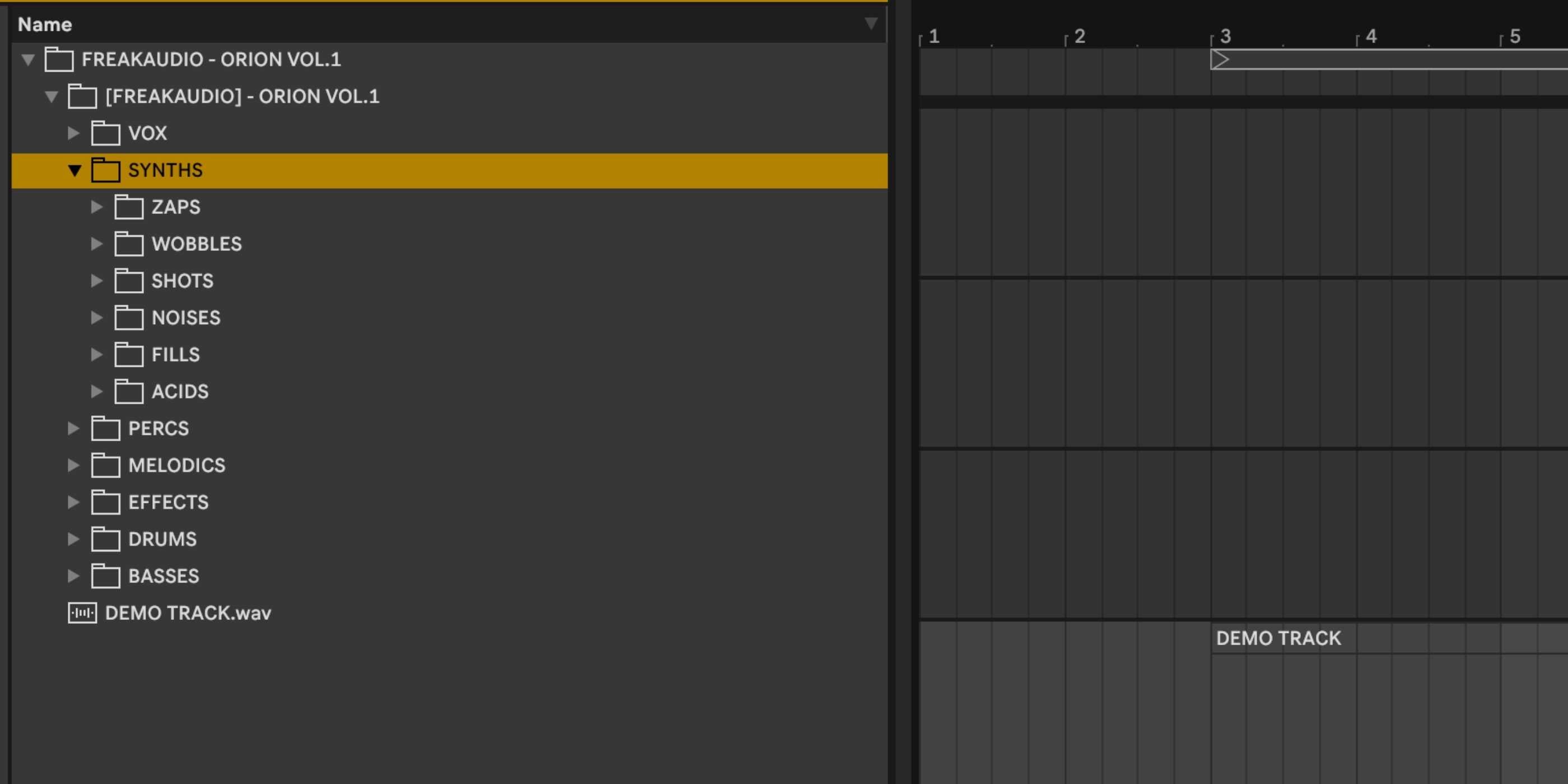The image size is (1568, 784).
Task: Select the FILLS folder label
Action: click(175, 355)
